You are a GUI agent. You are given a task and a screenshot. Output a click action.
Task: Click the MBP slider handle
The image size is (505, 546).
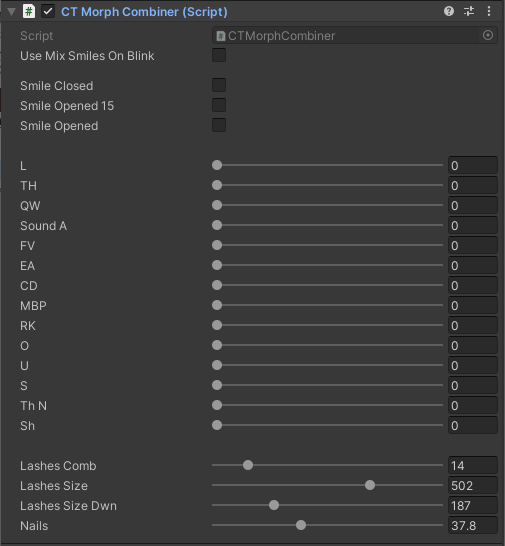click(x=217, y=305)
